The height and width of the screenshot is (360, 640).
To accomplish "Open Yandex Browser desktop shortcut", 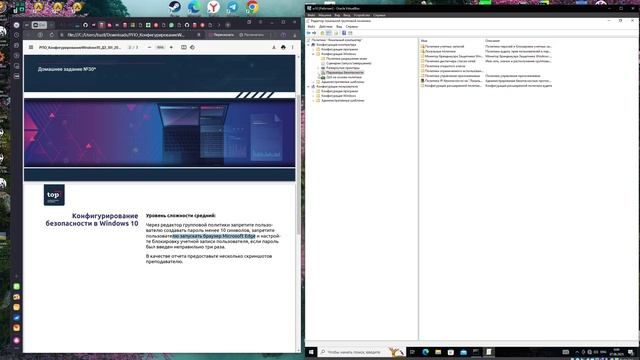I will pos(213,7).
